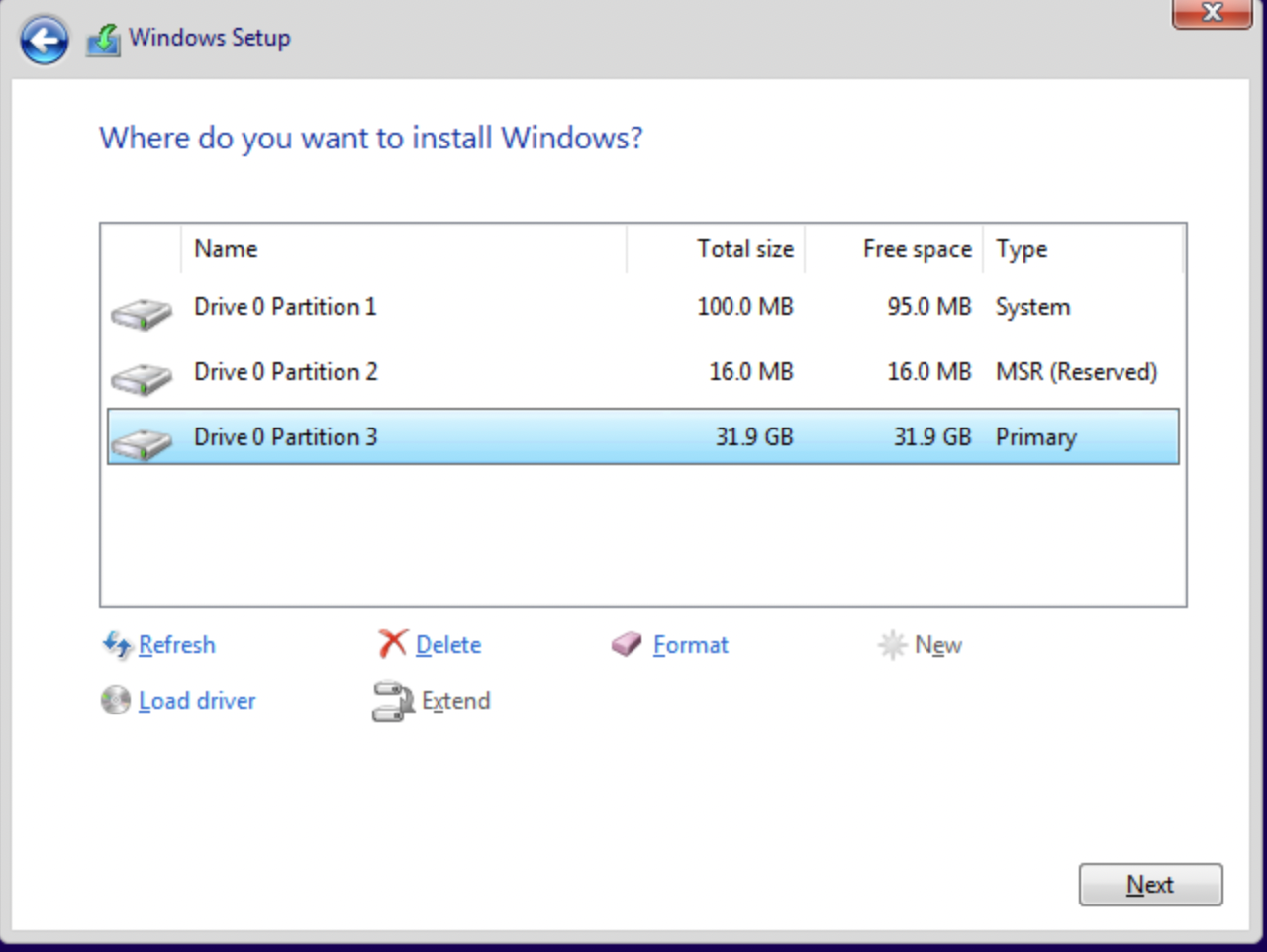The width and height of the screenshot is (1267, 952).
Task: Click the pink eraser Format icon
Action: point(627,645)
